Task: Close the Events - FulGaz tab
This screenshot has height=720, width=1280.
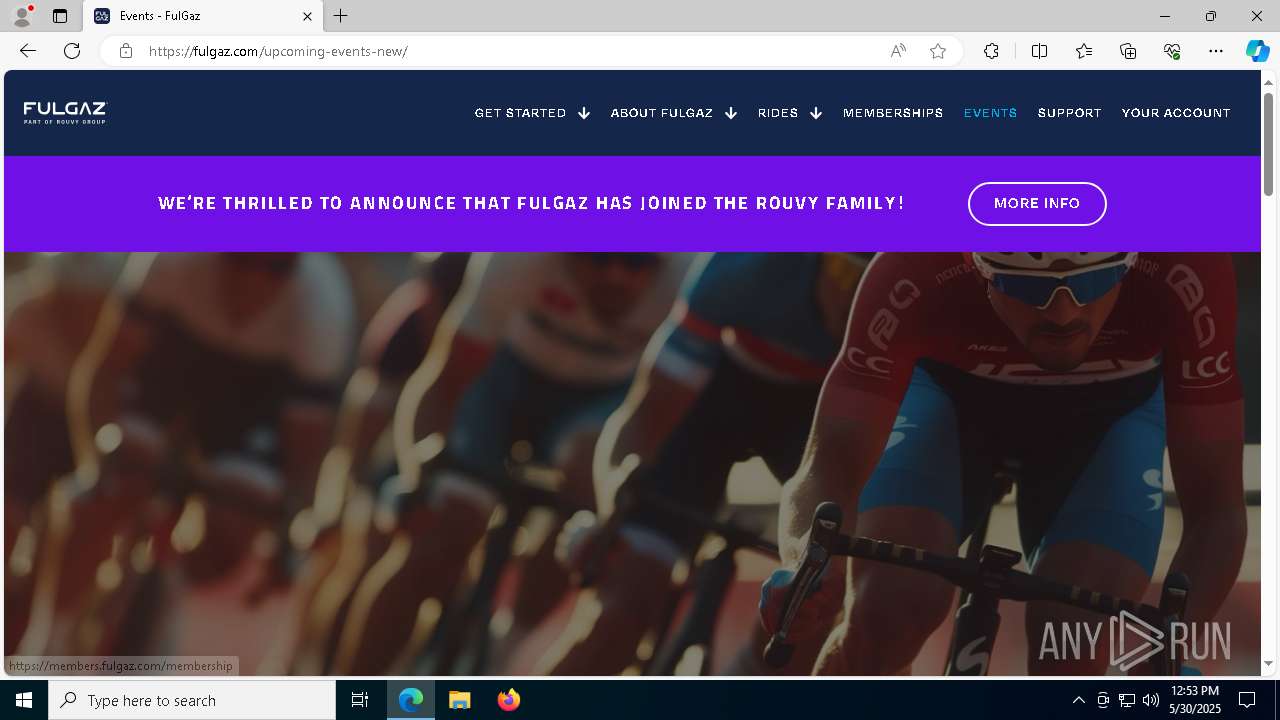Action: [x=307, y=16]
